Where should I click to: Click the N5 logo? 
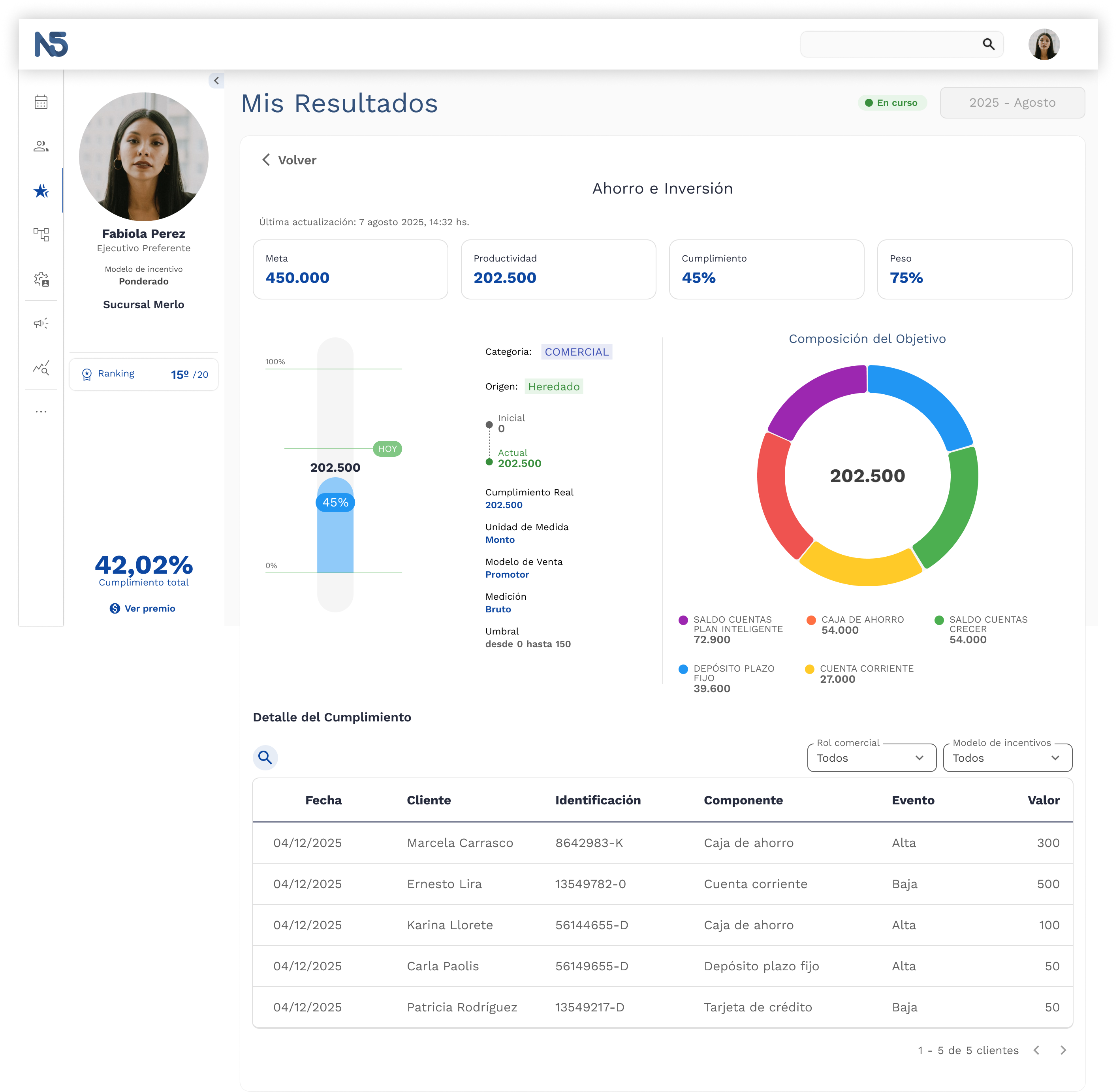point(51,44)
